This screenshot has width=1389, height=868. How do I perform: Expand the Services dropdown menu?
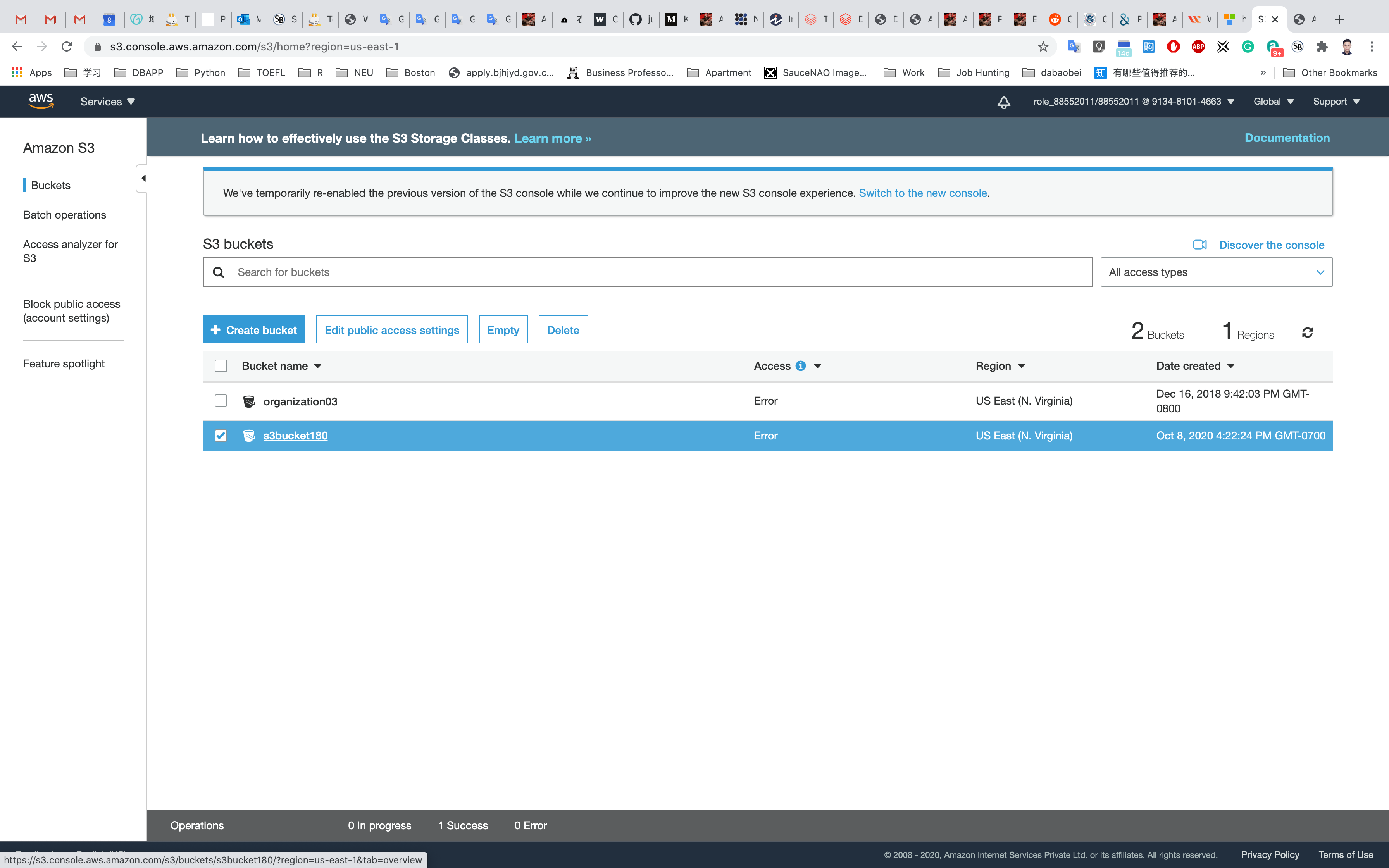[107, 102]
